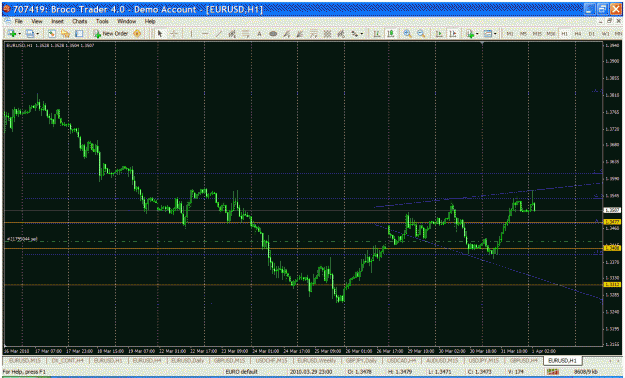625x378 pixels.
Task: Open the Window menu
Action: 127,21
